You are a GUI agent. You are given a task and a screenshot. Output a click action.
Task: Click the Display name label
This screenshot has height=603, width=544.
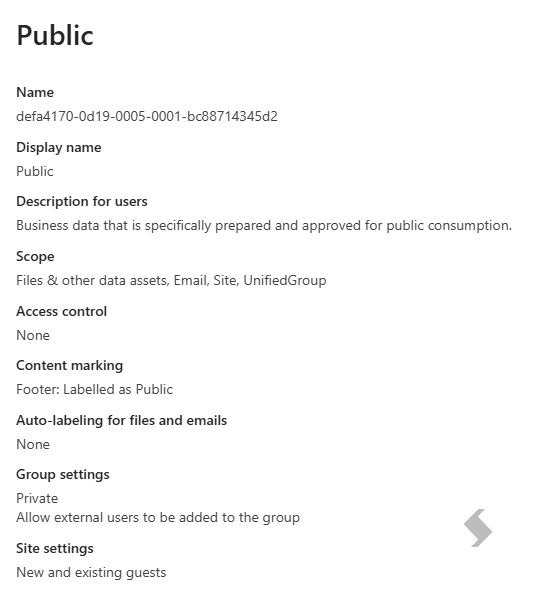59,148
